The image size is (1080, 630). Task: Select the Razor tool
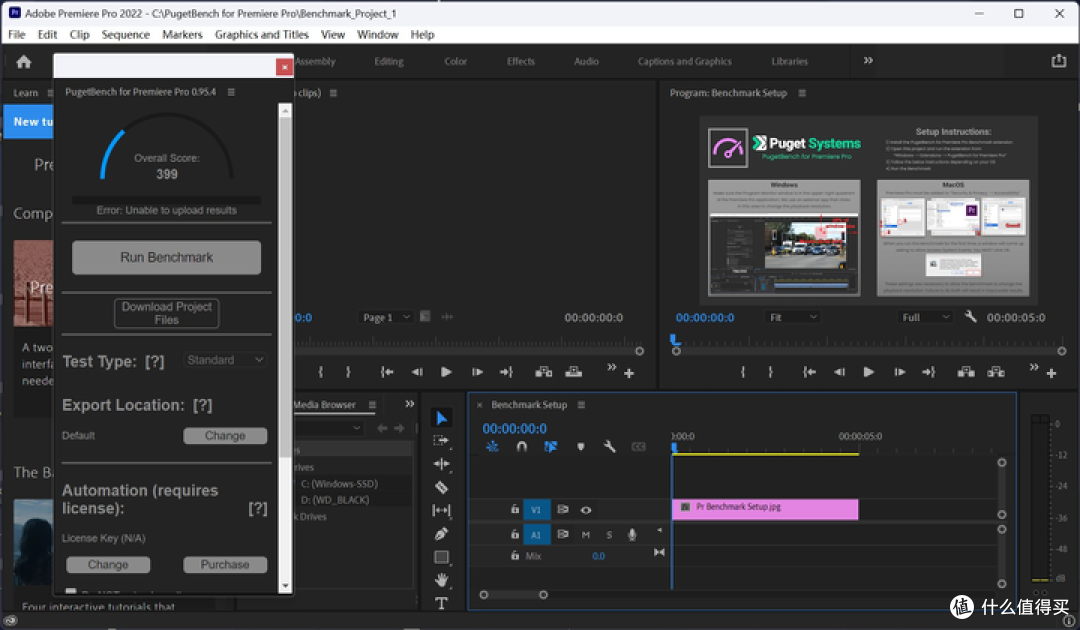click(442, 487)
